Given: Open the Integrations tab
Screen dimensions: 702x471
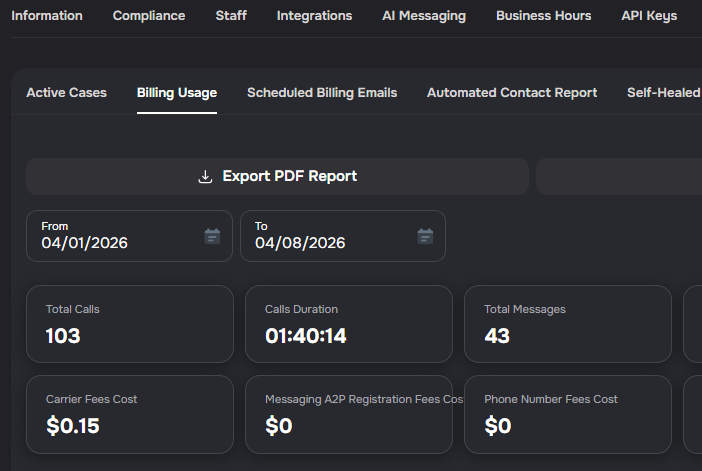Looking at the screenshot, I should point(314,16).
